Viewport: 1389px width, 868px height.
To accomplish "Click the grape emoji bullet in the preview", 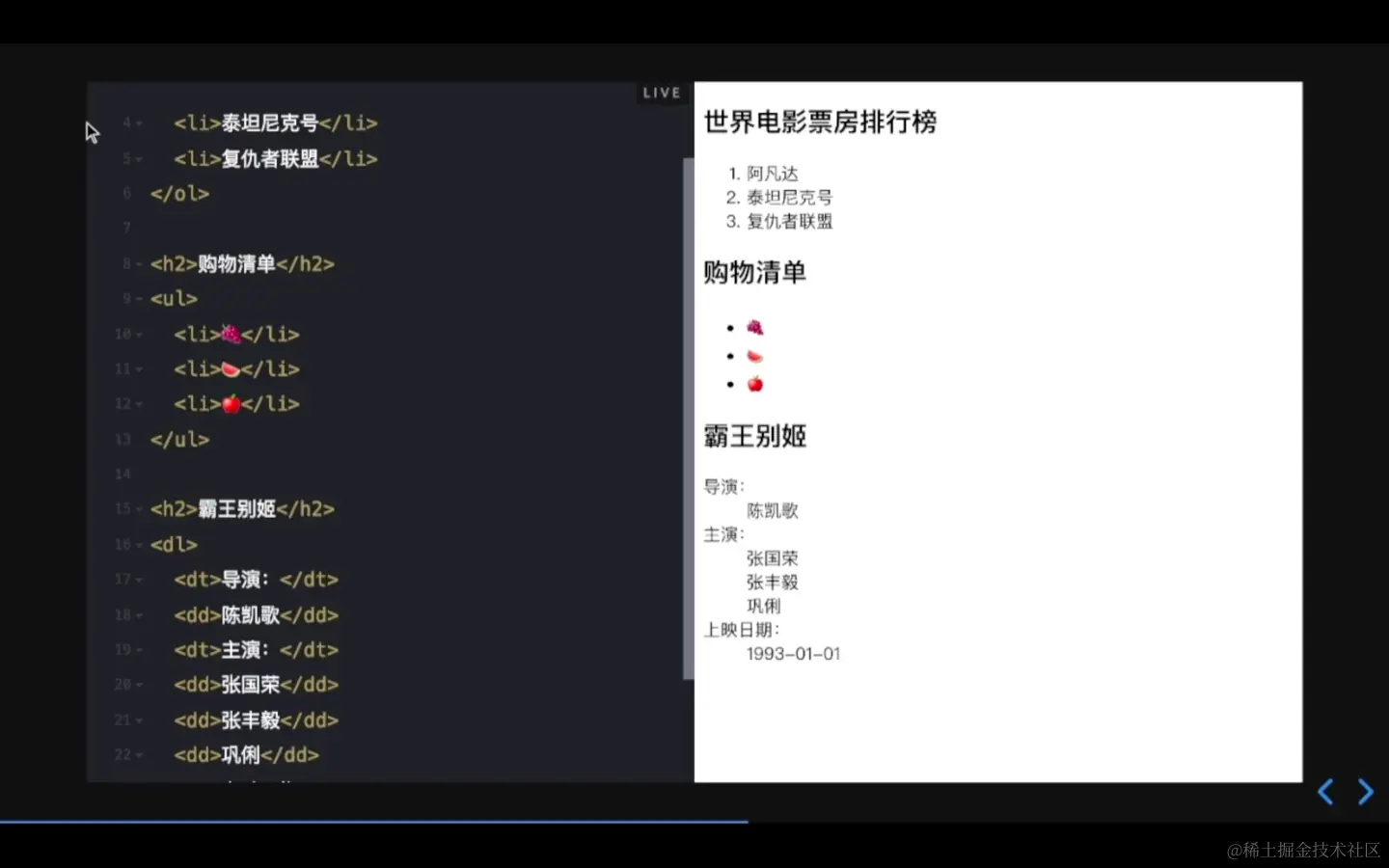I will [x=755, y=327].
